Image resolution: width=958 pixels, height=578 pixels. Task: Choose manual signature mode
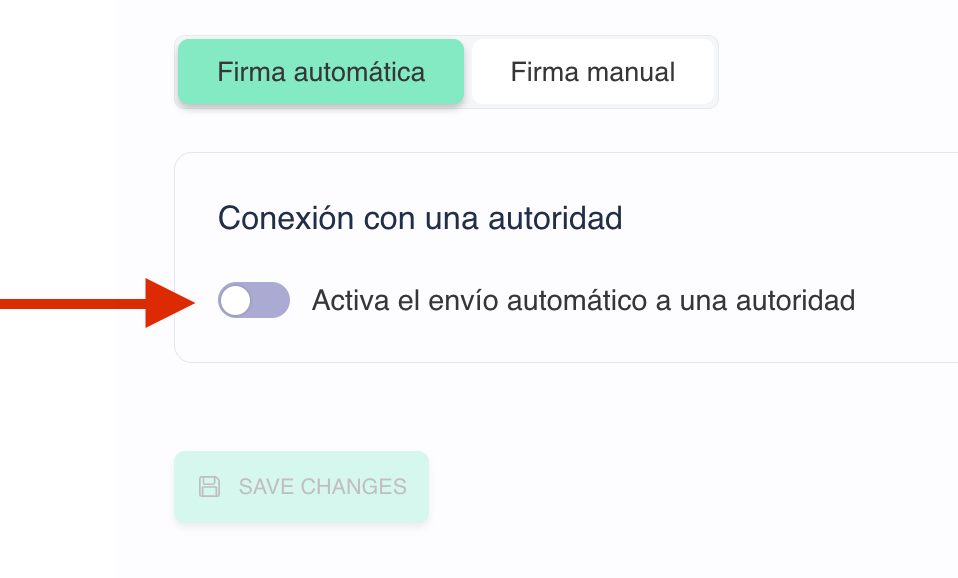pyautogui.click(x=593, y=72)
